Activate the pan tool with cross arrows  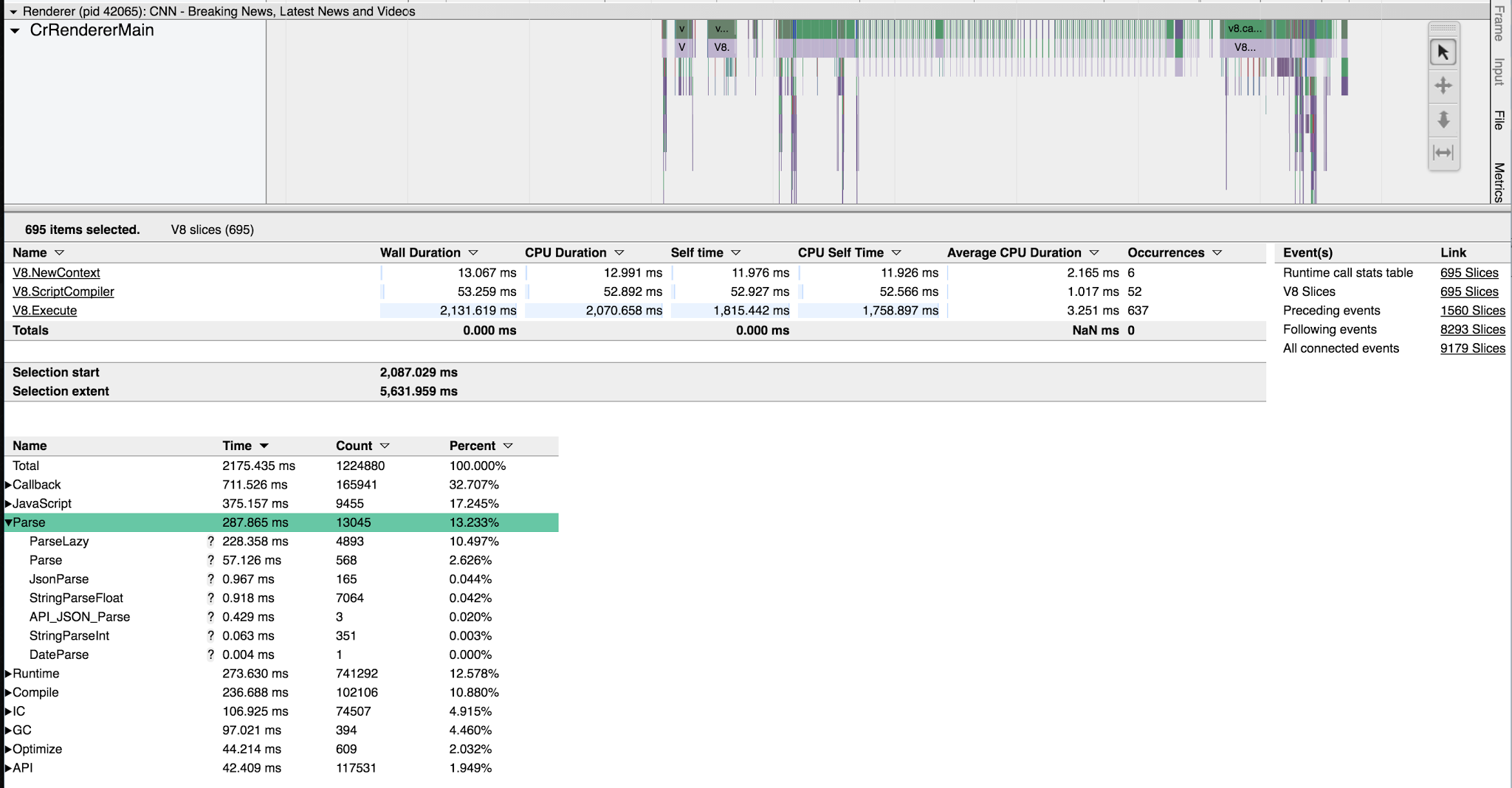tap(1443, 86)
